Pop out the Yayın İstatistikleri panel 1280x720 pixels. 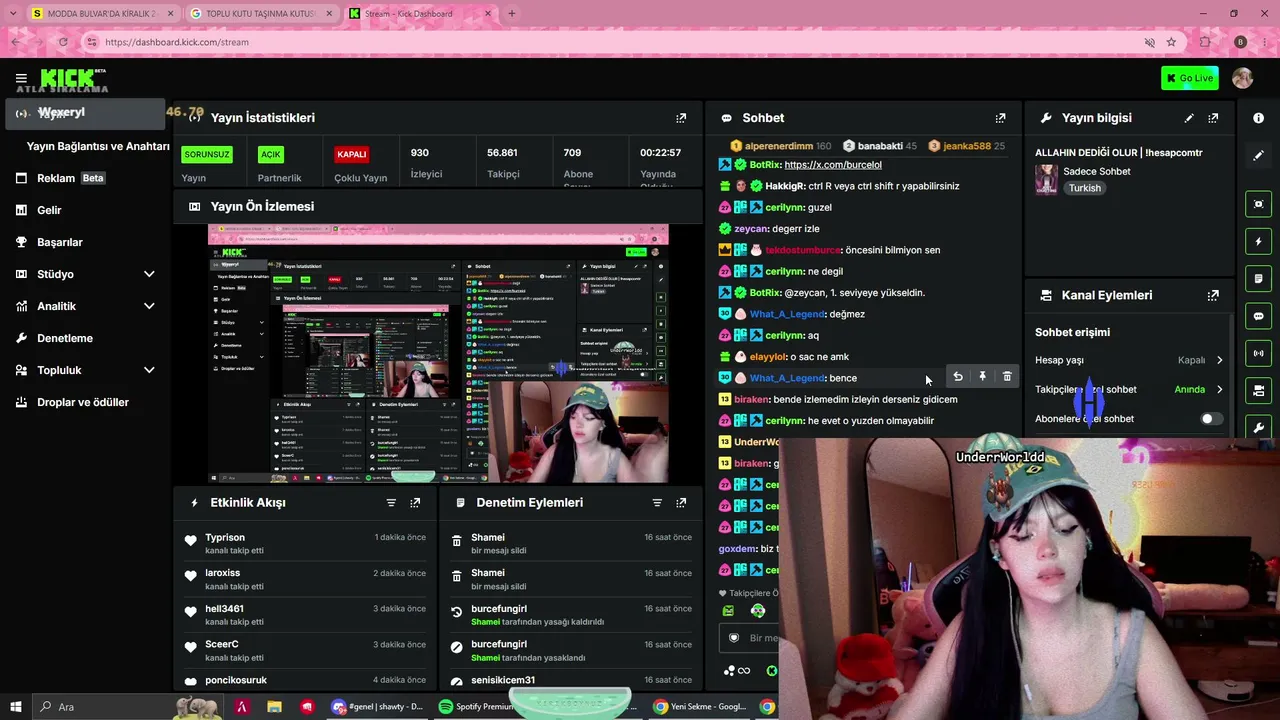click(x=681, y=118)
